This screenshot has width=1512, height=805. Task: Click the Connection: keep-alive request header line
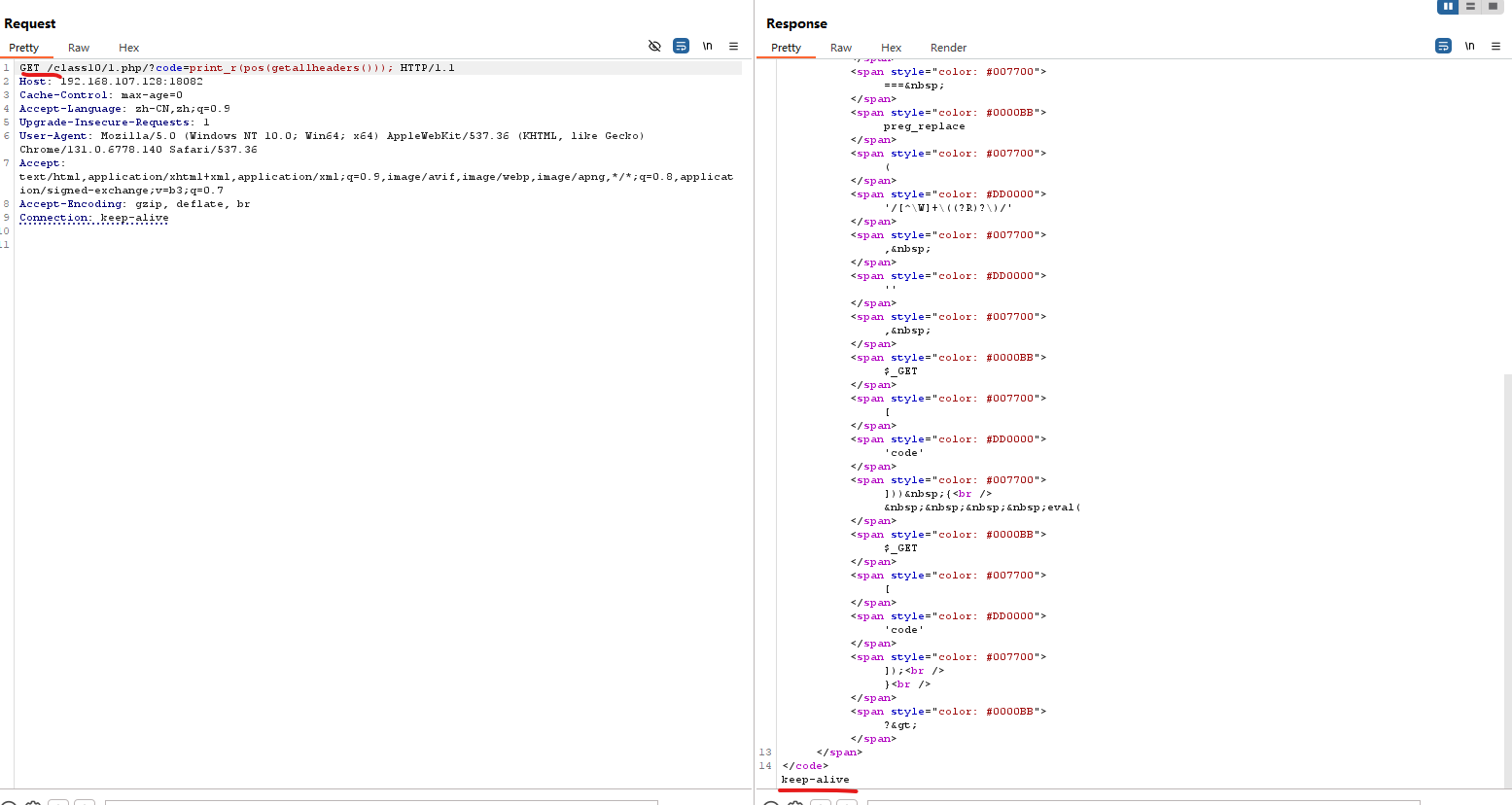coord(94,218)
